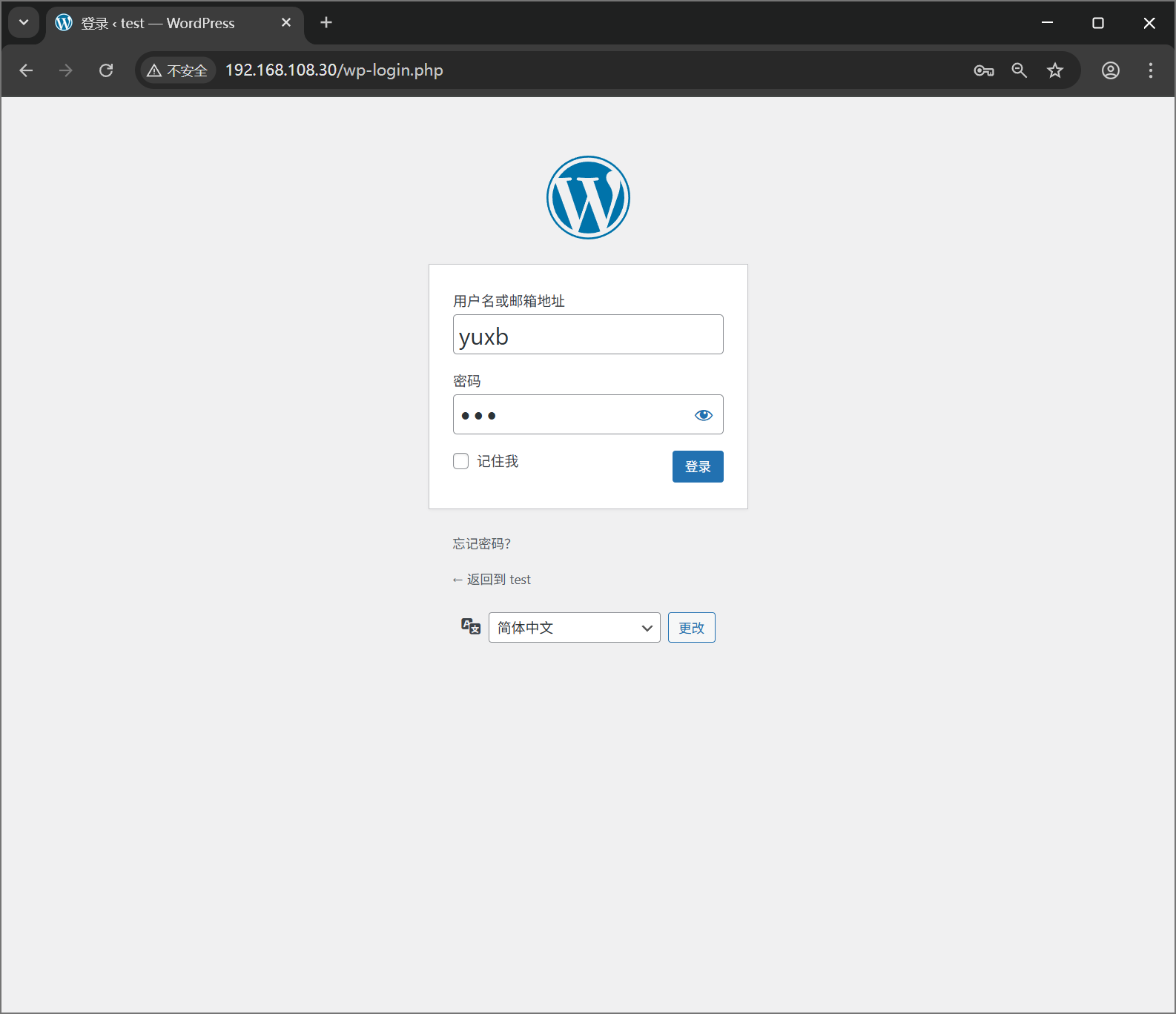The height and width of the screenshot is (1014, 1176).
Task: Open a new tab with the plus button
Action: click(x=326, y=23)
